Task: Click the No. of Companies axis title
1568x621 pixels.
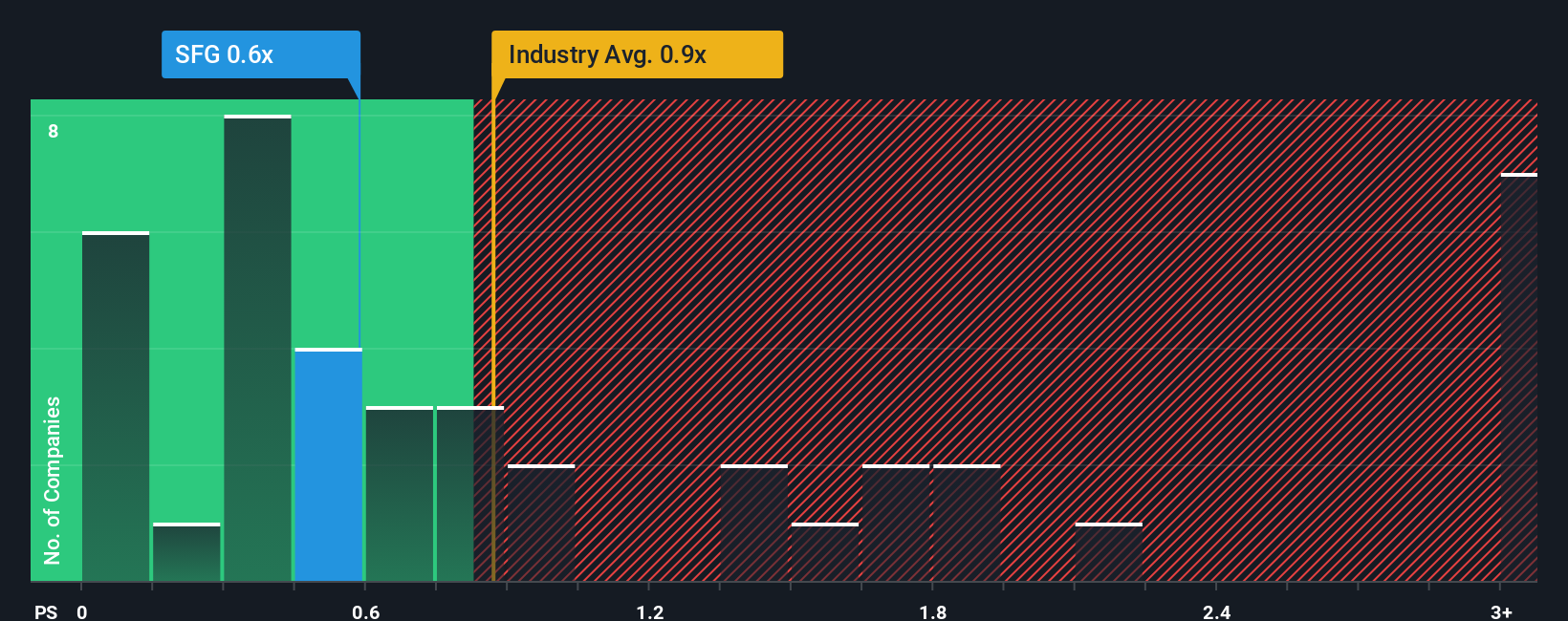Action: click(53, 480)
